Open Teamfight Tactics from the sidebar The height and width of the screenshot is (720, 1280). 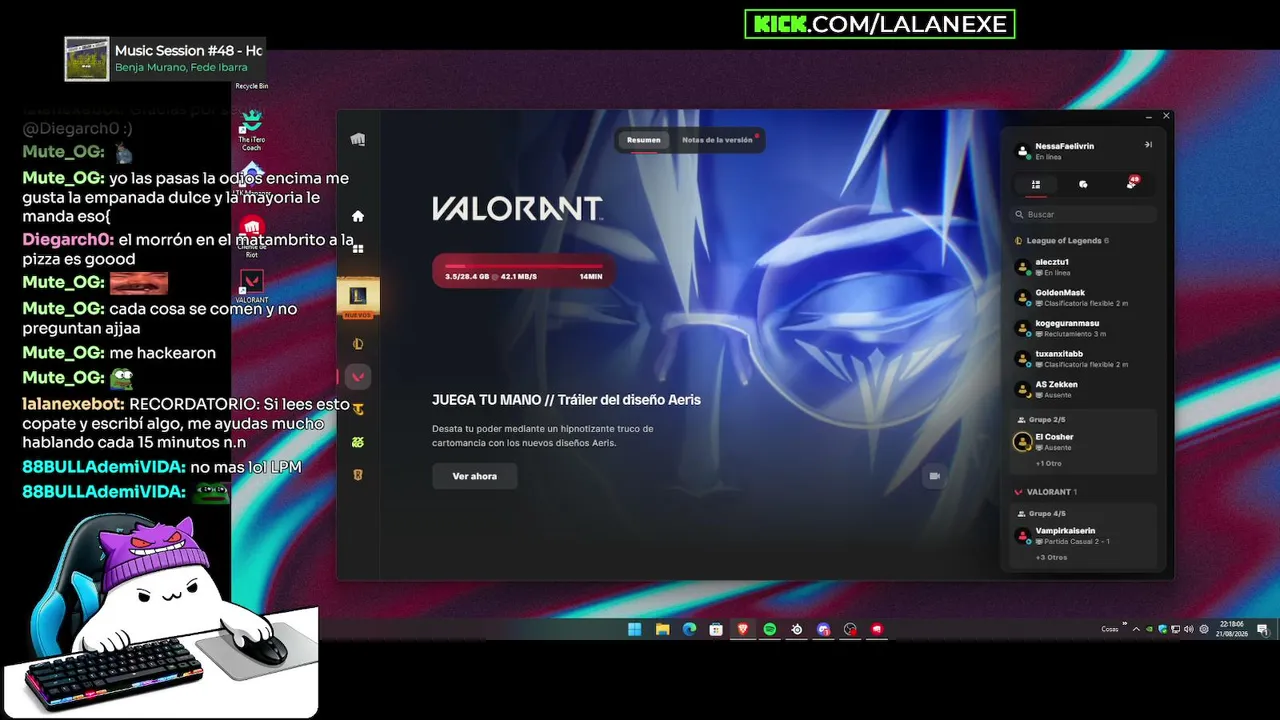click(358, 409)
